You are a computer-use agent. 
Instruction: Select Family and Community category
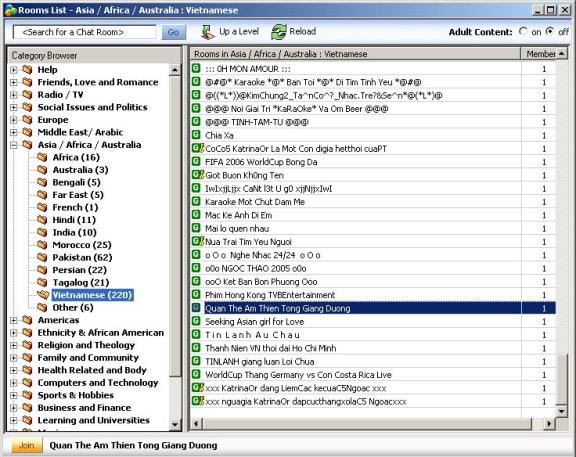[88, 358]
